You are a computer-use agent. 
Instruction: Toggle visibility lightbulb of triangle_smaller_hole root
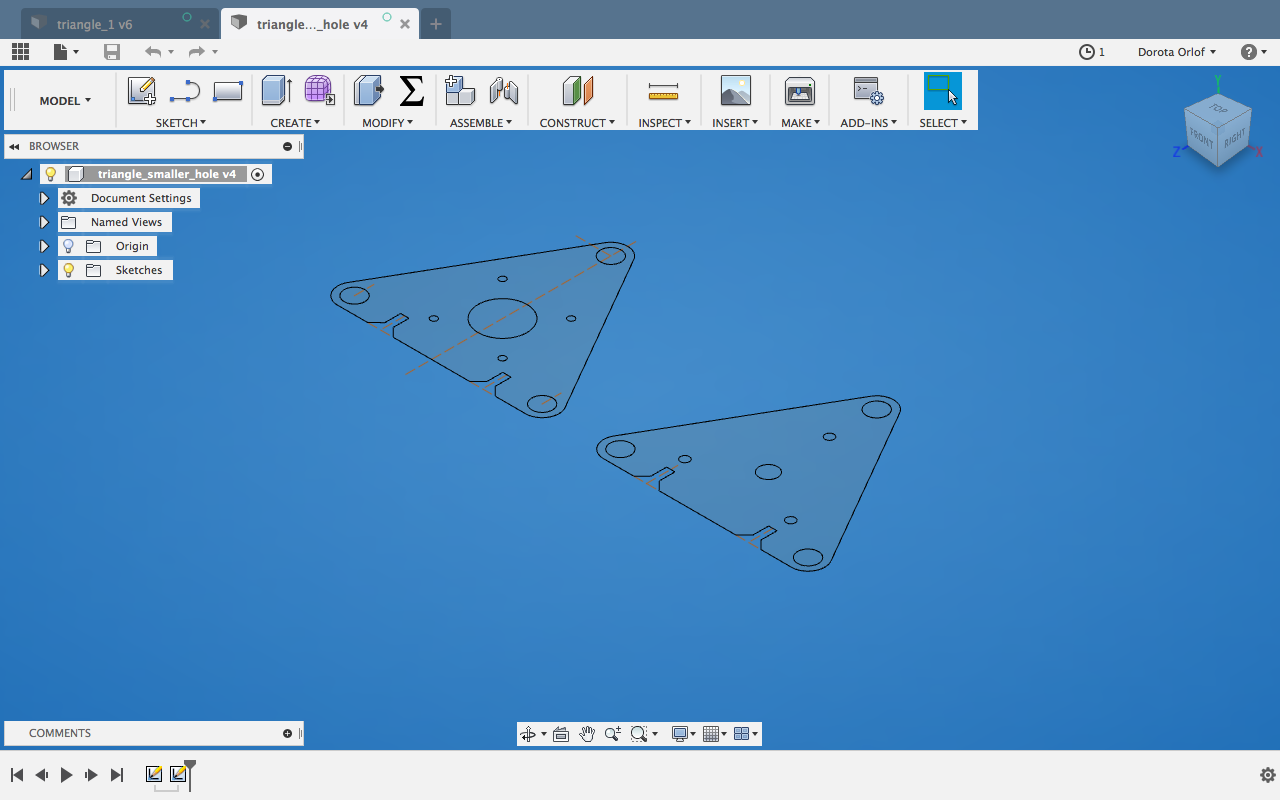click(x=51, y=174)
